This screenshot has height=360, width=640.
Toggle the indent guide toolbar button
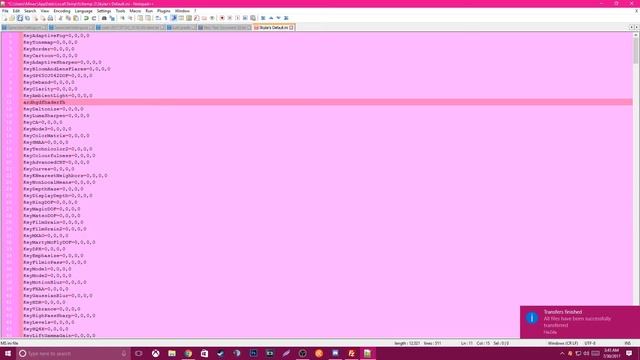point(173,18)
